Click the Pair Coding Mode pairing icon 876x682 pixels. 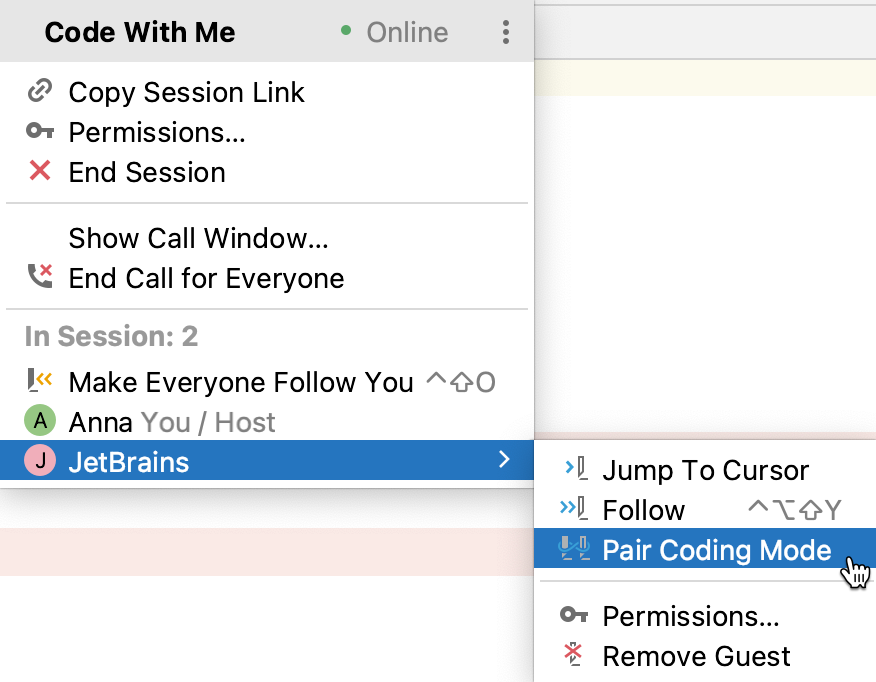pyautogui.click(x=576, y=550)
